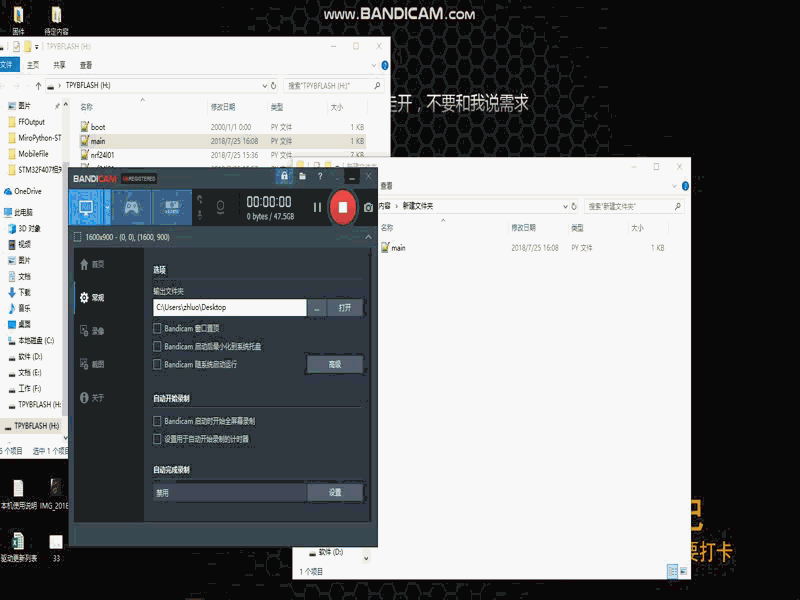Select boot file in TPYBFLASH window

(222, 127)
